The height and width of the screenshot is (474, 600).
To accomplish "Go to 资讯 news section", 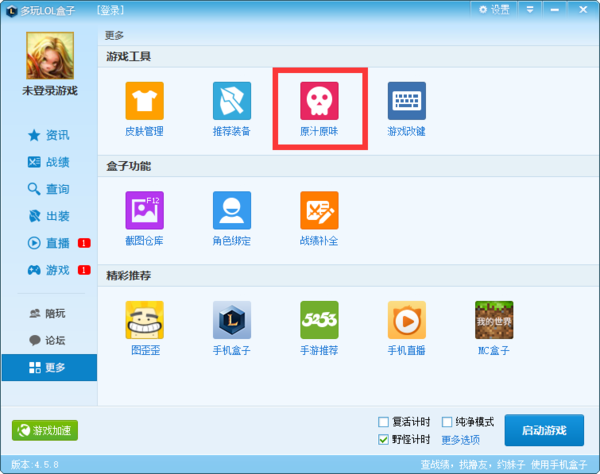I will click(x=49, y=135).
